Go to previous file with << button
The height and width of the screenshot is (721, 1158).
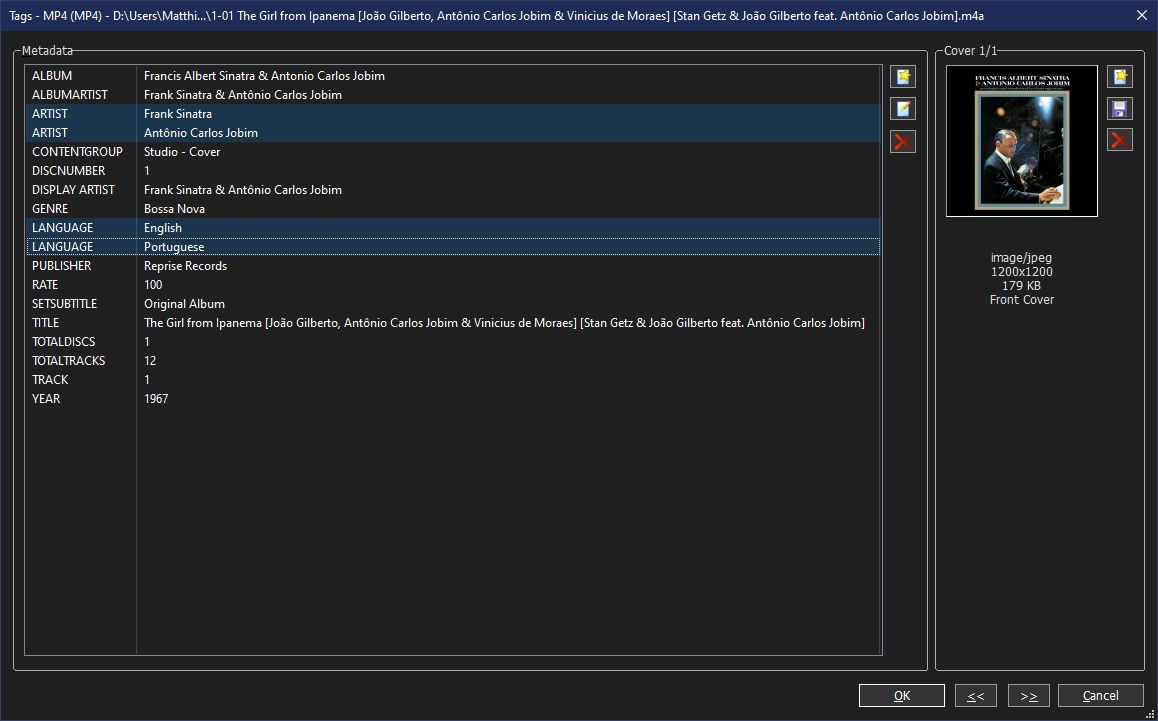coord(976,695)
